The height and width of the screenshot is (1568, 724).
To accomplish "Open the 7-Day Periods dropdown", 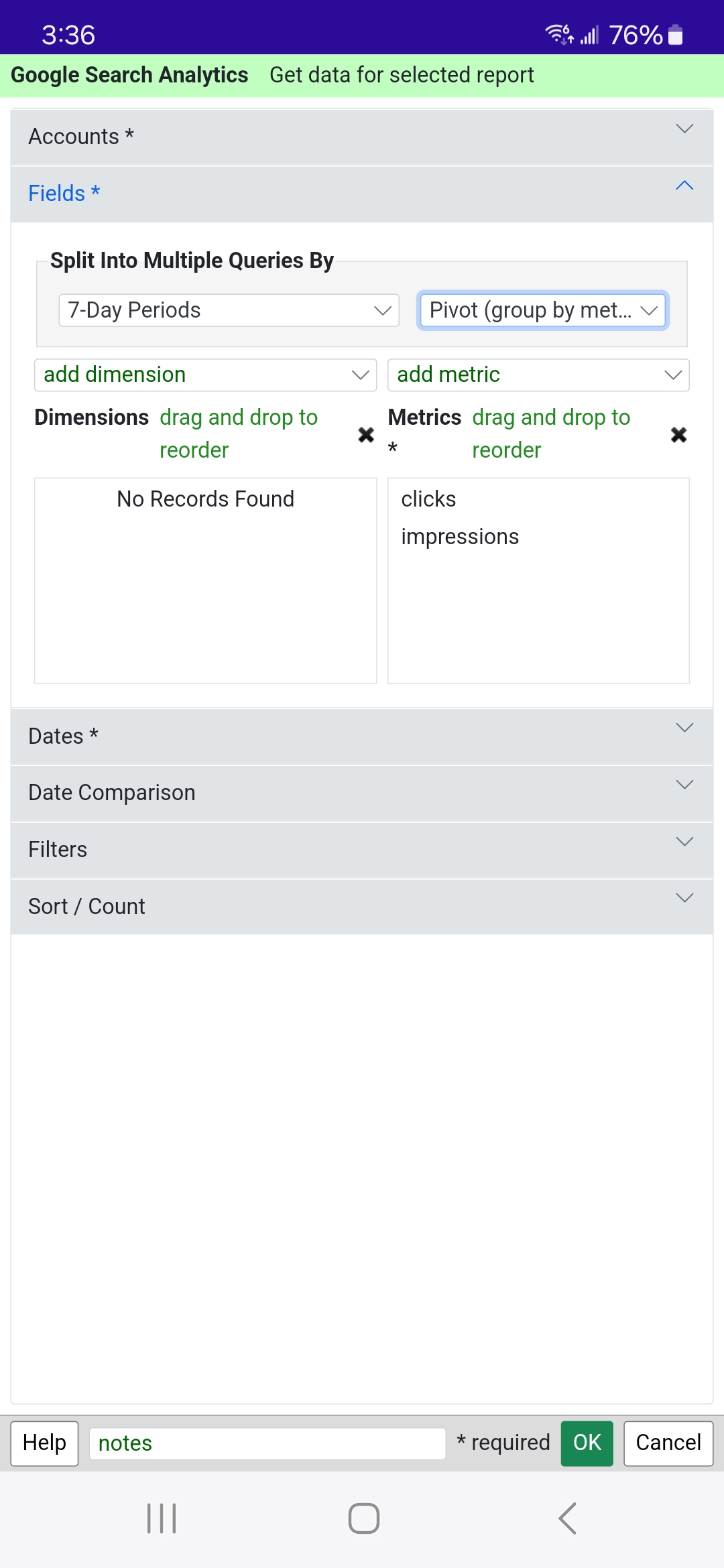I will 229,310.
